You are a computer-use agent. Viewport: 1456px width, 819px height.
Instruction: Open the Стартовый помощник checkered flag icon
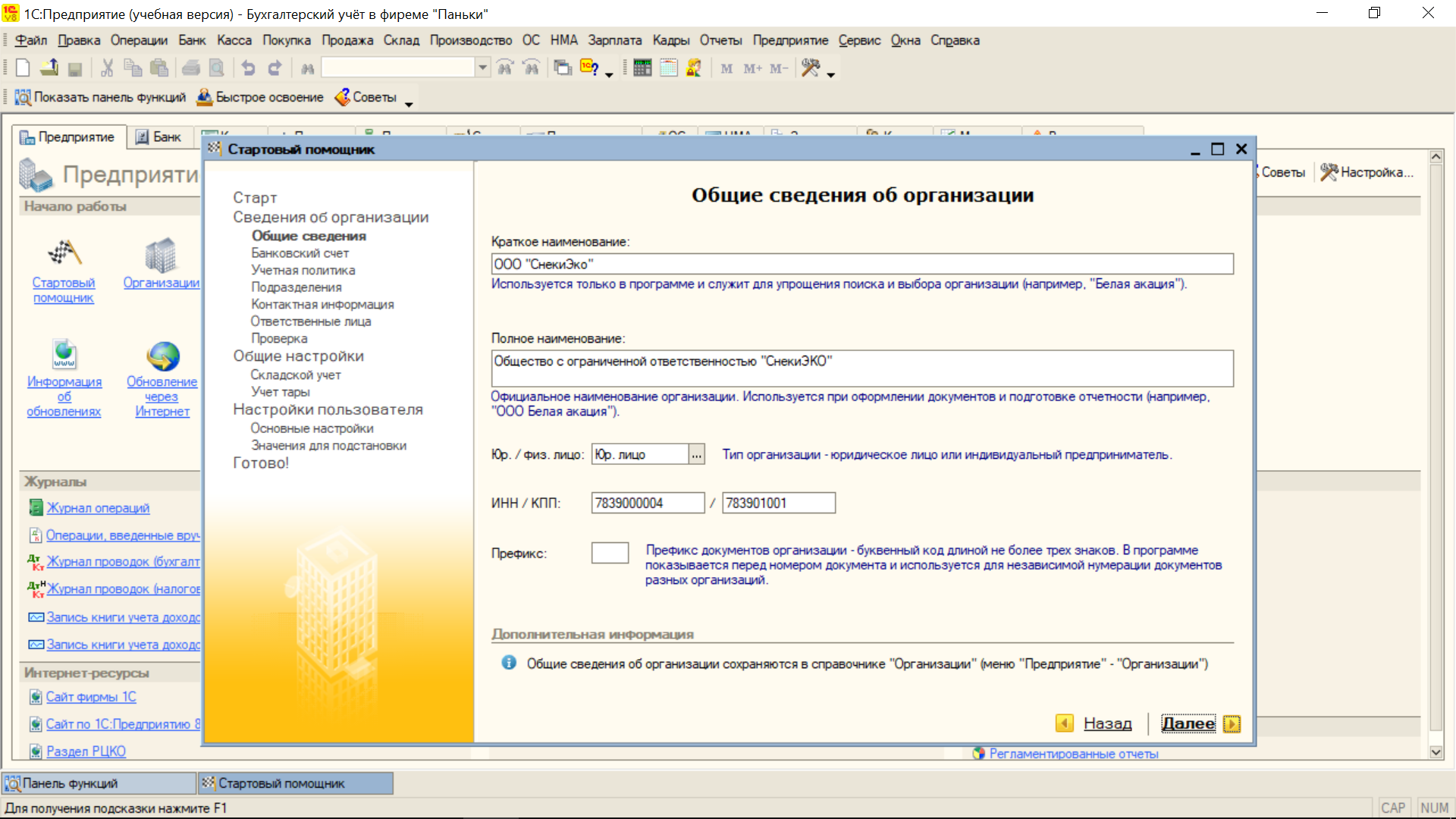[x=64, y=253]
